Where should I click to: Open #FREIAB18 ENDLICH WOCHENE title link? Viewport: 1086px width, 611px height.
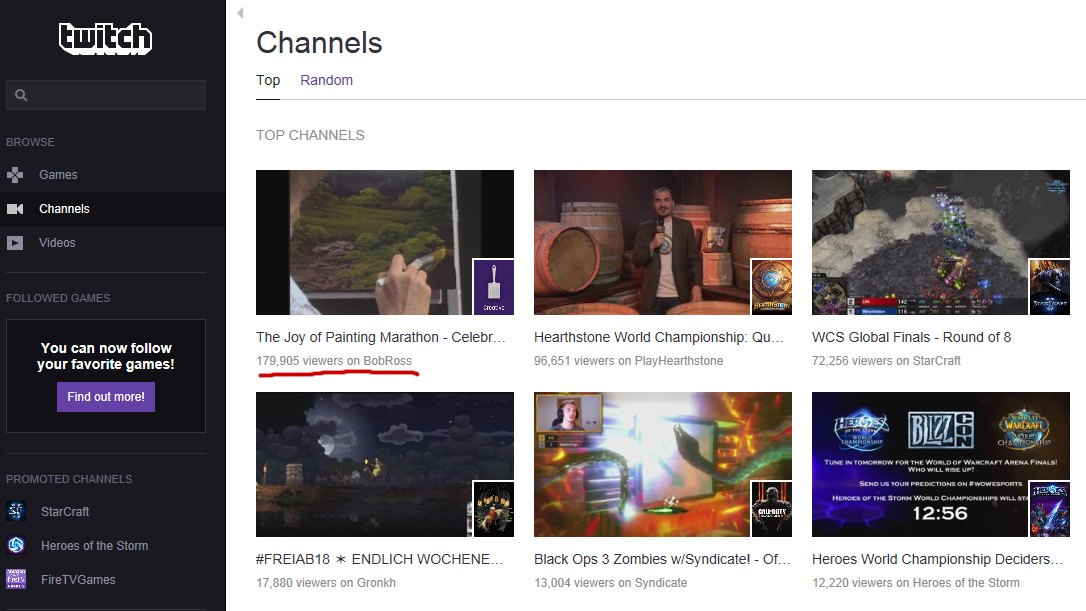(x=380, y=559)
